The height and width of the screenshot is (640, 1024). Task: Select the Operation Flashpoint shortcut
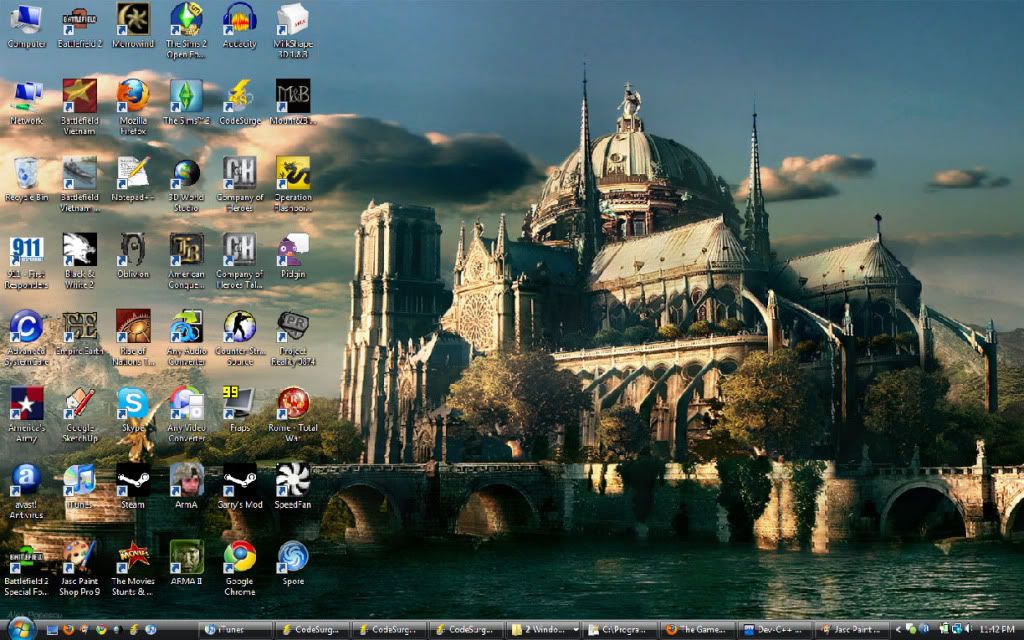click(293, 184)
